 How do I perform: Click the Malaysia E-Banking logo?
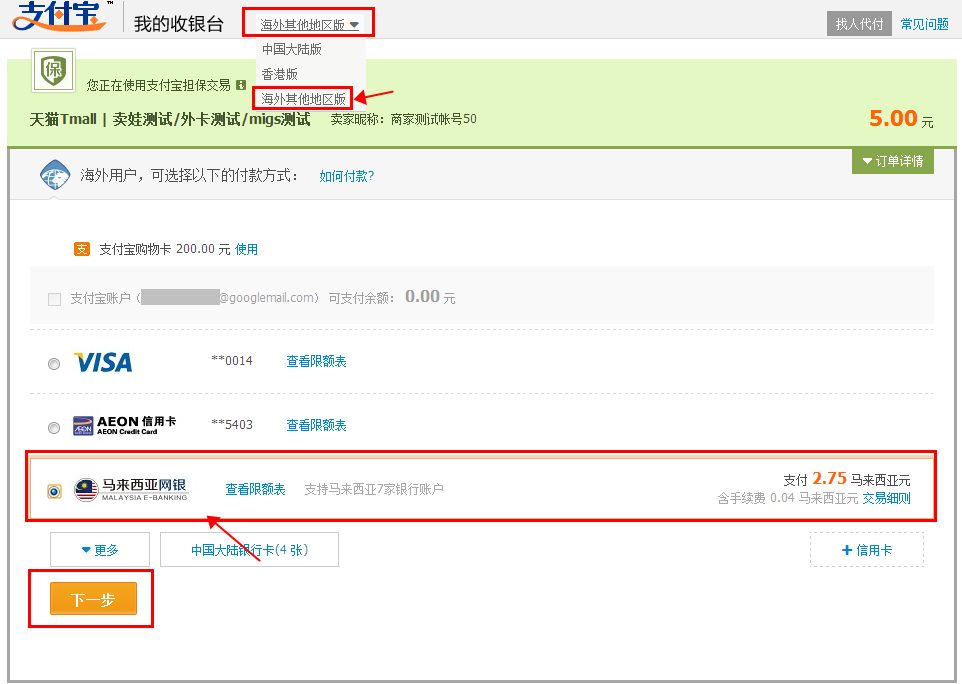(x=131, y=490)
